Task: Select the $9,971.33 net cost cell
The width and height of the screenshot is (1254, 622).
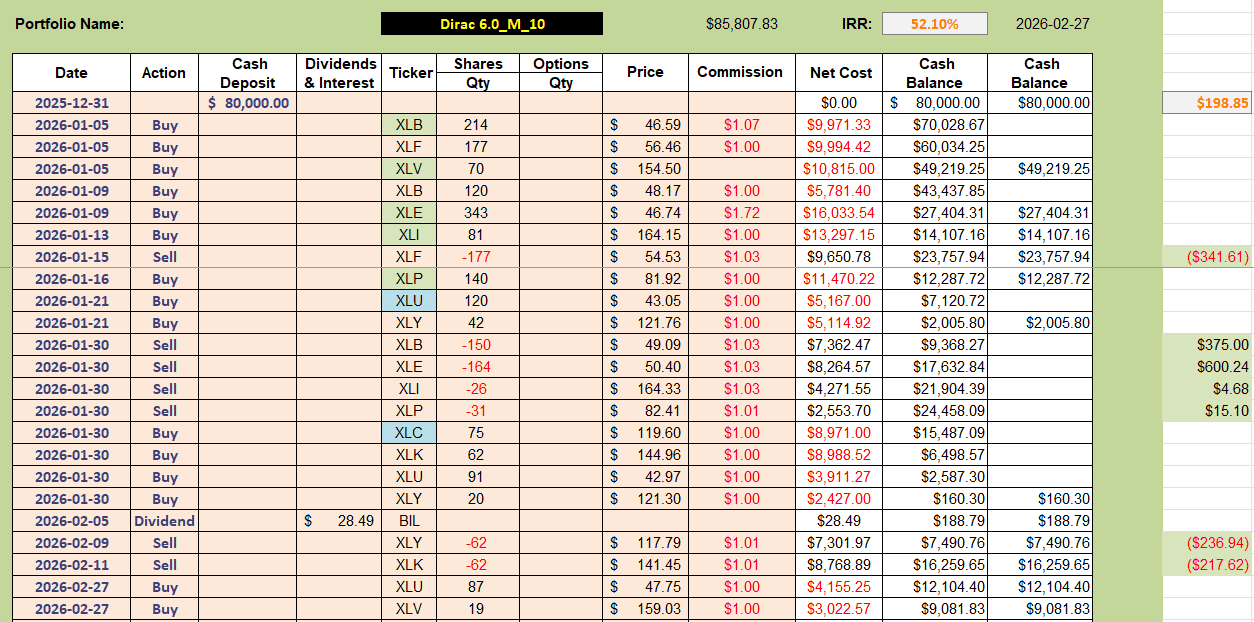Action: click(x=841, y=125)
